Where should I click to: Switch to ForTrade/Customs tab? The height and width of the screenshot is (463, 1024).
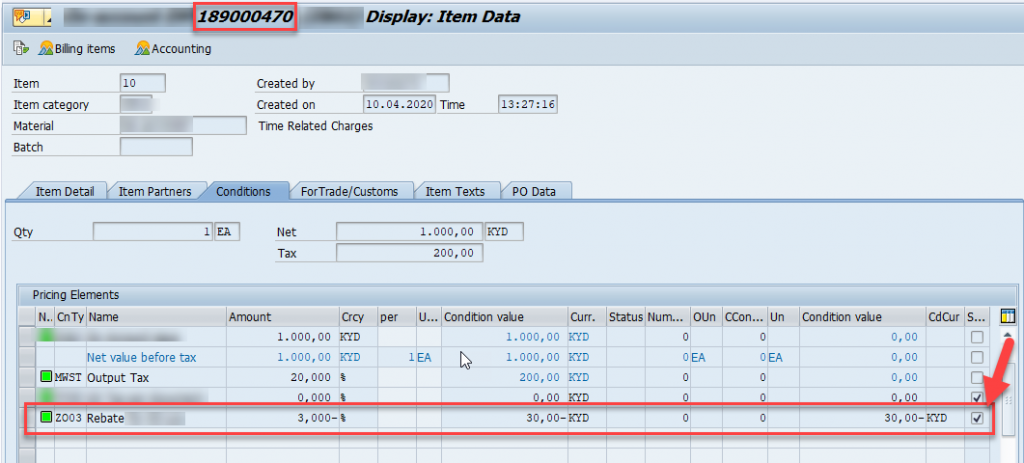click(349, 191)
